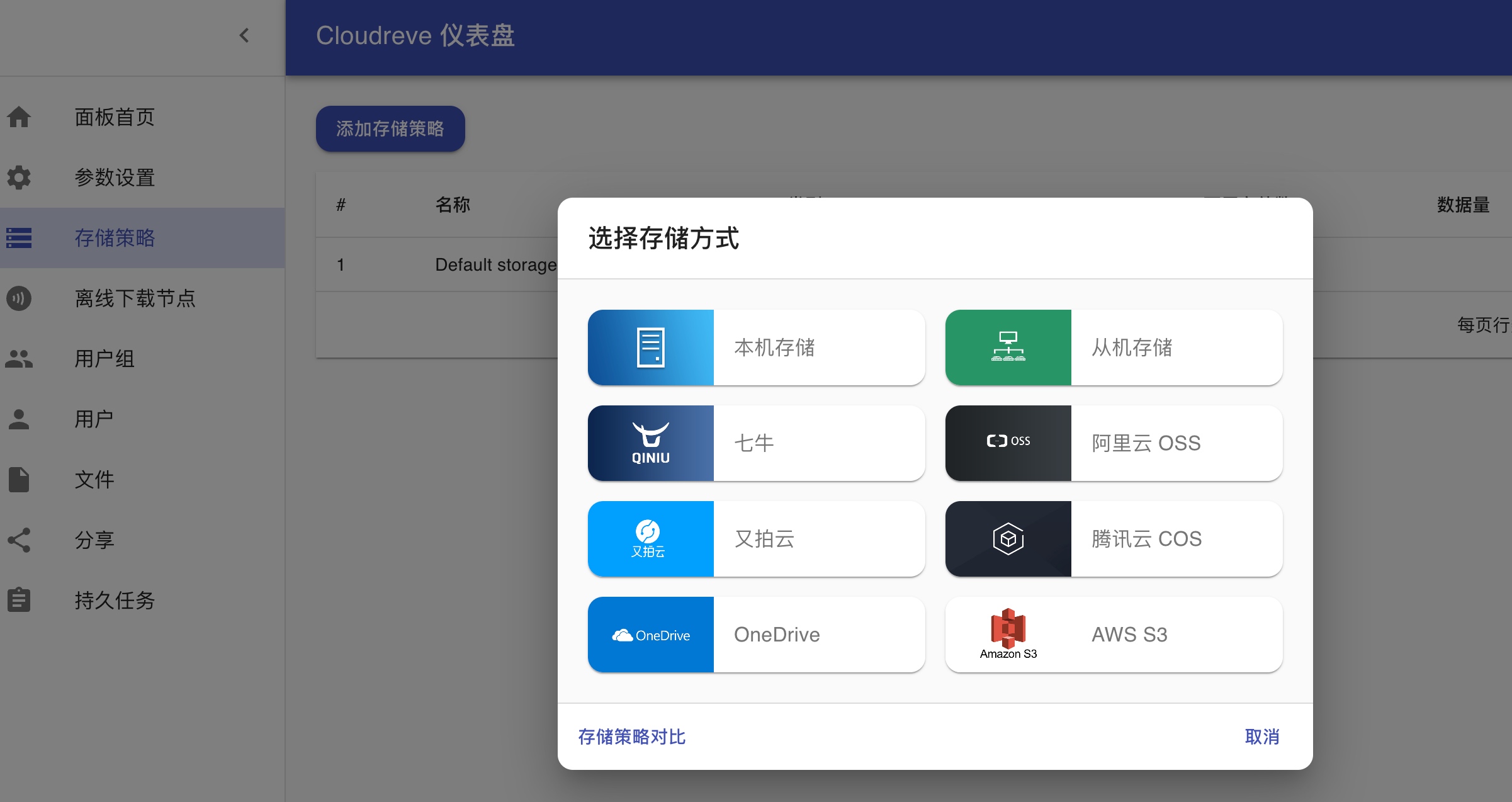
Task: Click the 选择存储方式 dialog title
Action: pos(663,238)
